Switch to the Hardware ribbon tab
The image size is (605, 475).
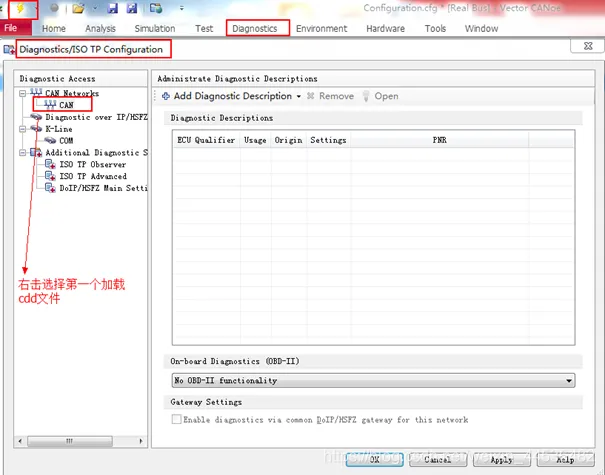point(385,29)
